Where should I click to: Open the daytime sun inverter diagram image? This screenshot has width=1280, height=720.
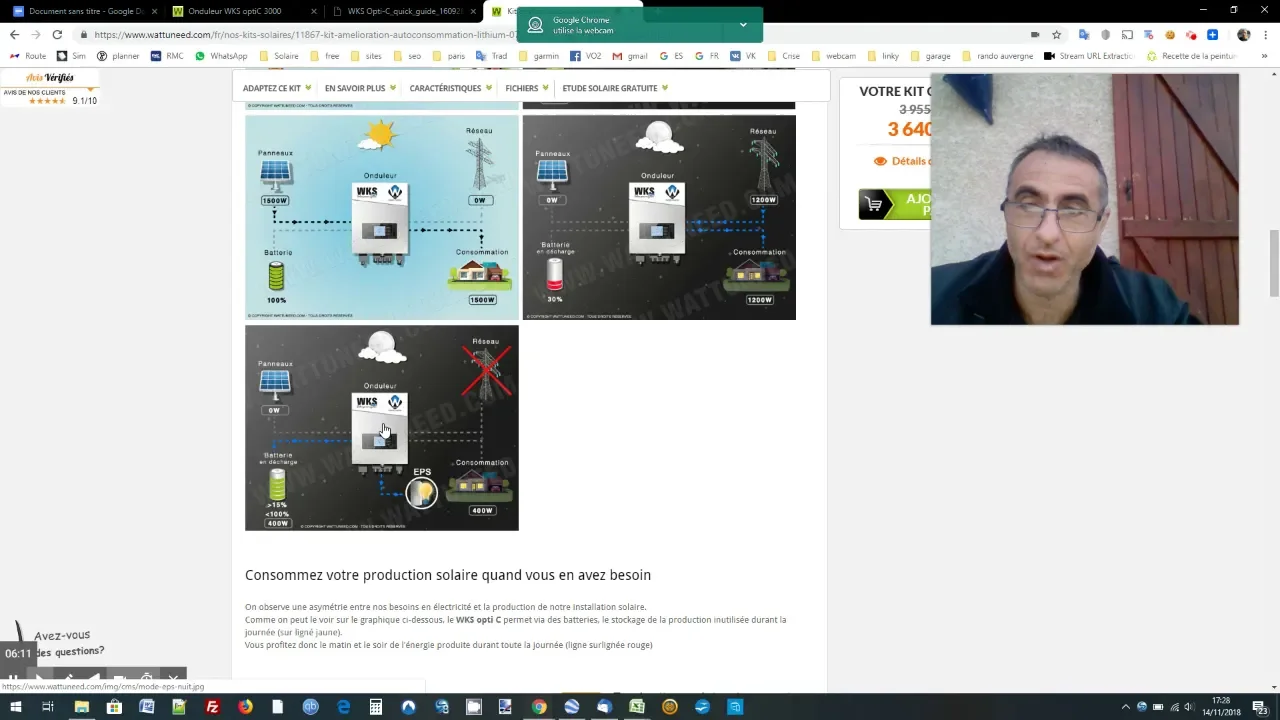pos(382,217)
